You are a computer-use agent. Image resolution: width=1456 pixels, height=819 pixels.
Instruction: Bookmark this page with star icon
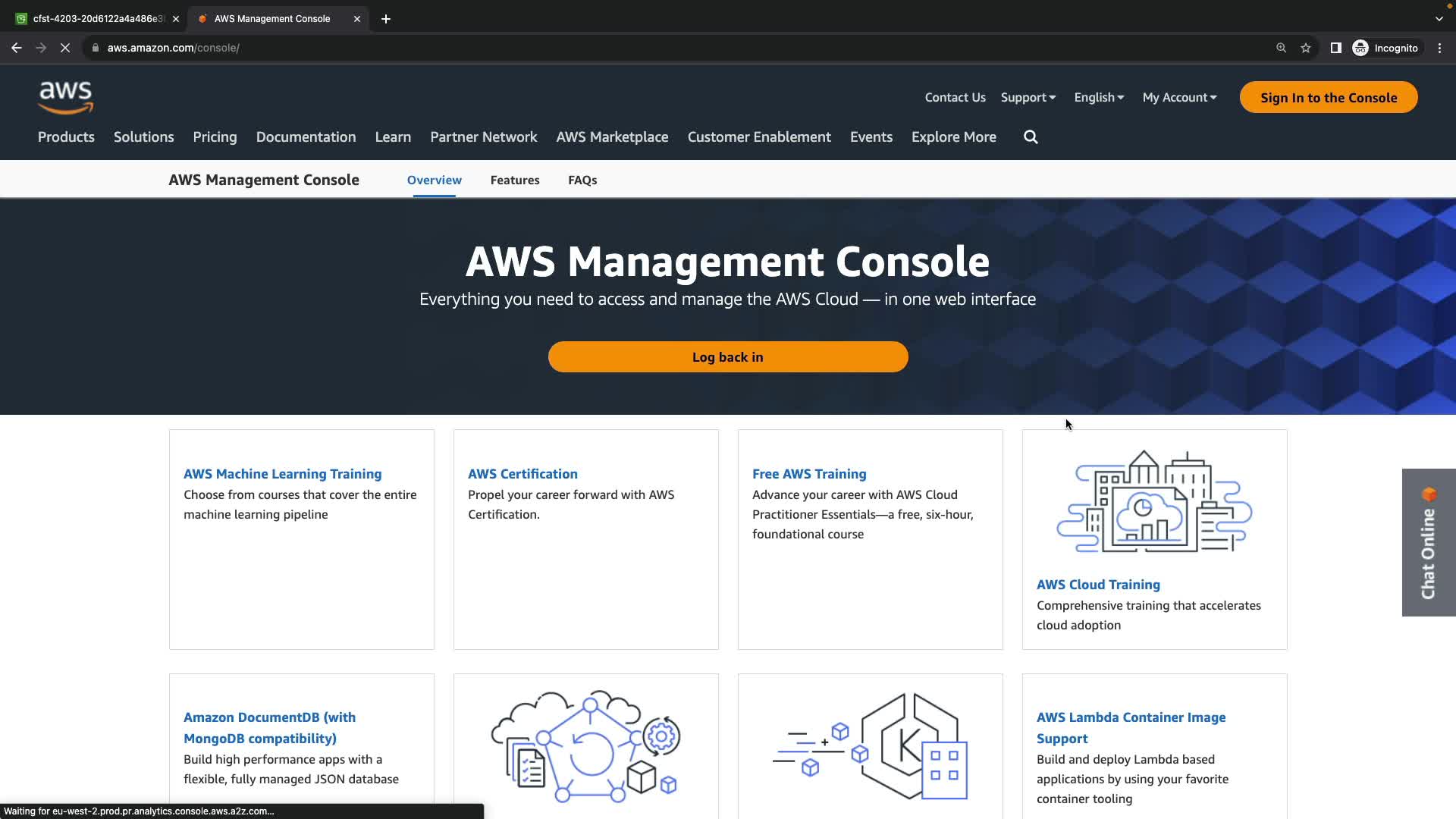(1306, 48)
